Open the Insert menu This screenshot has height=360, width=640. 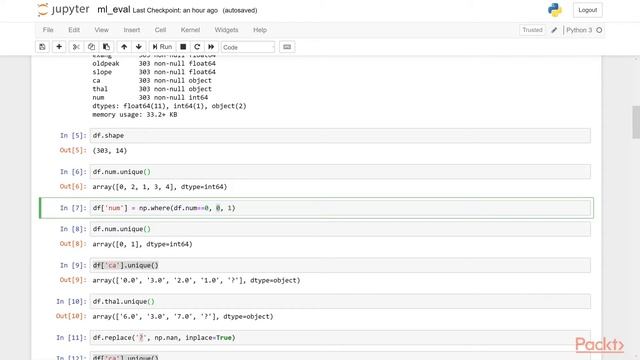click(132, 30)
